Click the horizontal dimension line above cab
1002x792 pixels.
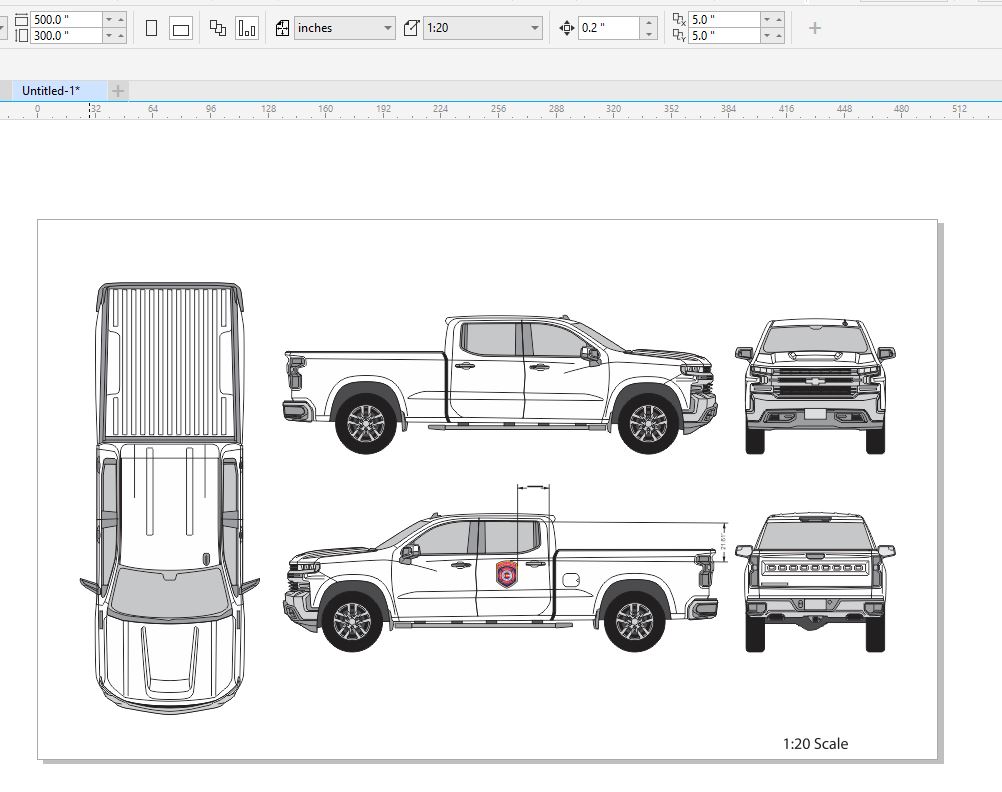[533, 488]
